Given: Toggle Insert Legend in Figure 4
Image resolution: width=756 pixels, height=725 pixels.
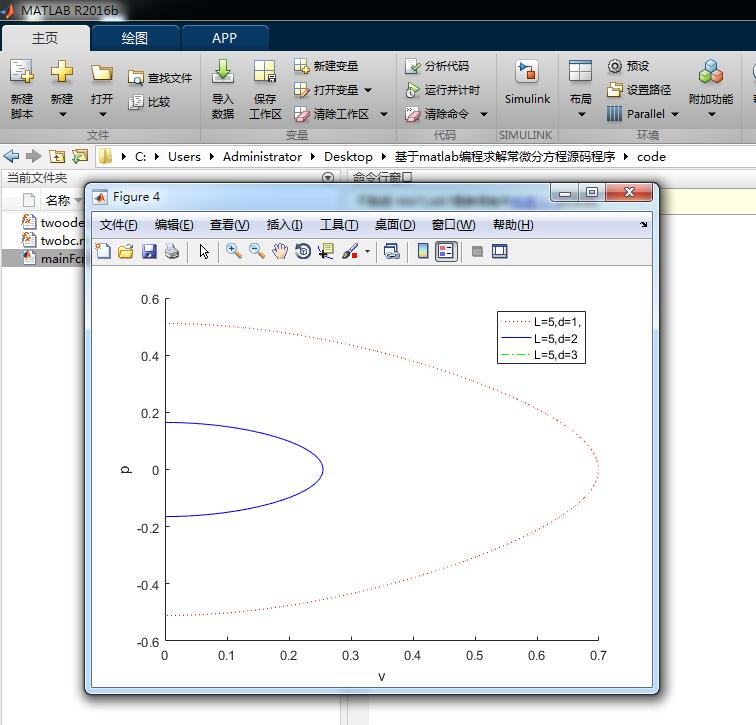Looking at the screenshot, I should 446,251.
